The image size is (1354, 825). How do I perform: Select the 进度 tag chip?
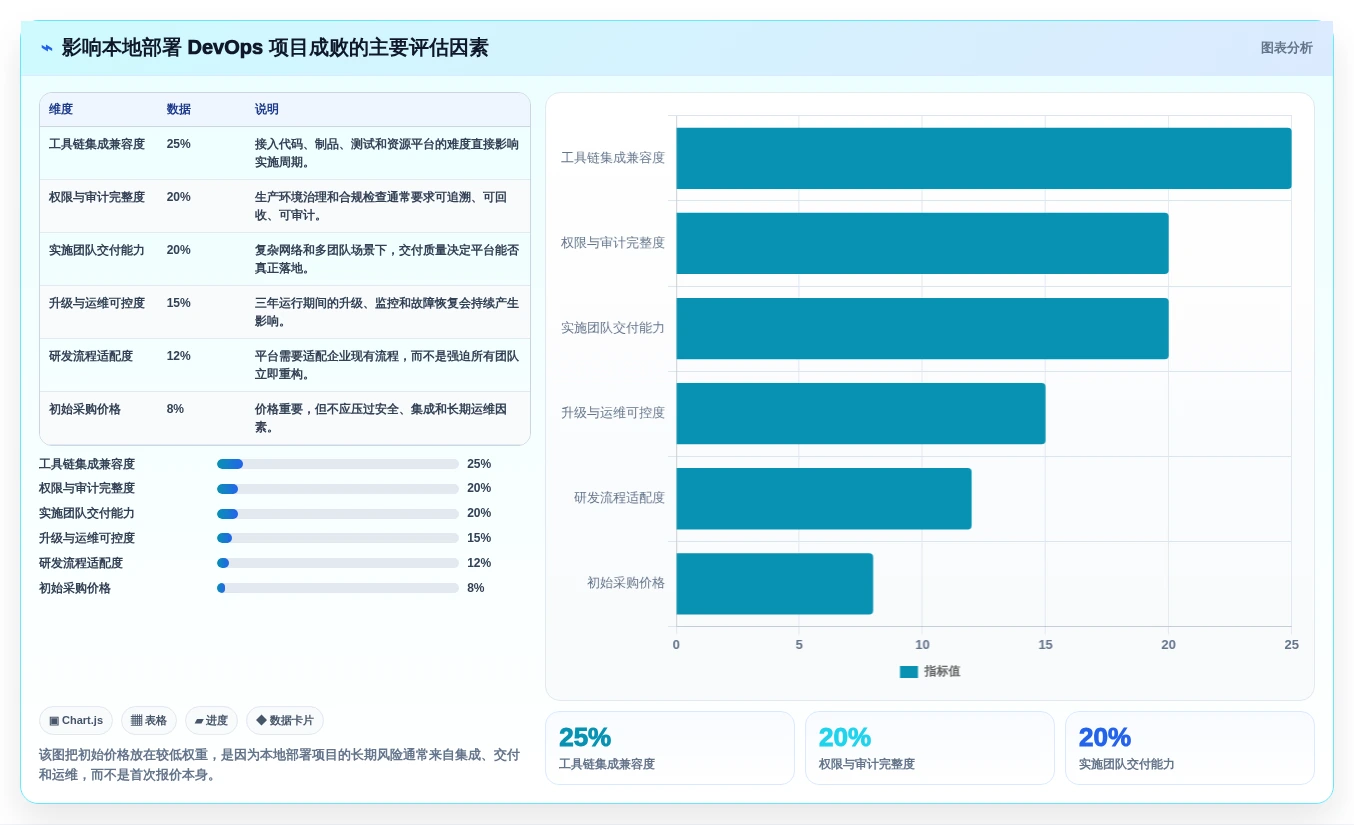[211, 720]
